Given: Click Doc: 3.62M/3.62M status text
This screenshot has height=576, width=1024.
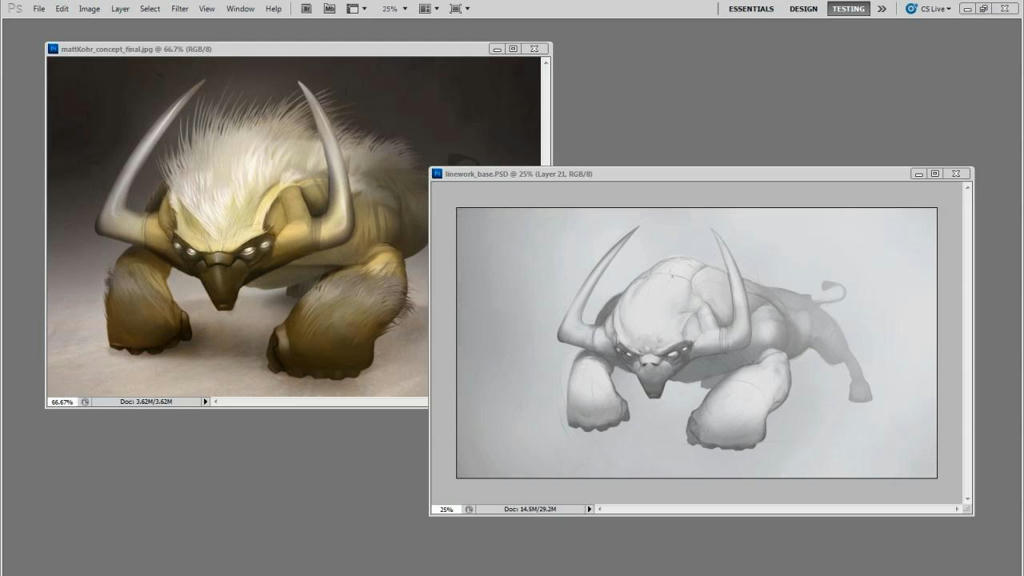Looking at the screenshot, I should pos(146,402).
